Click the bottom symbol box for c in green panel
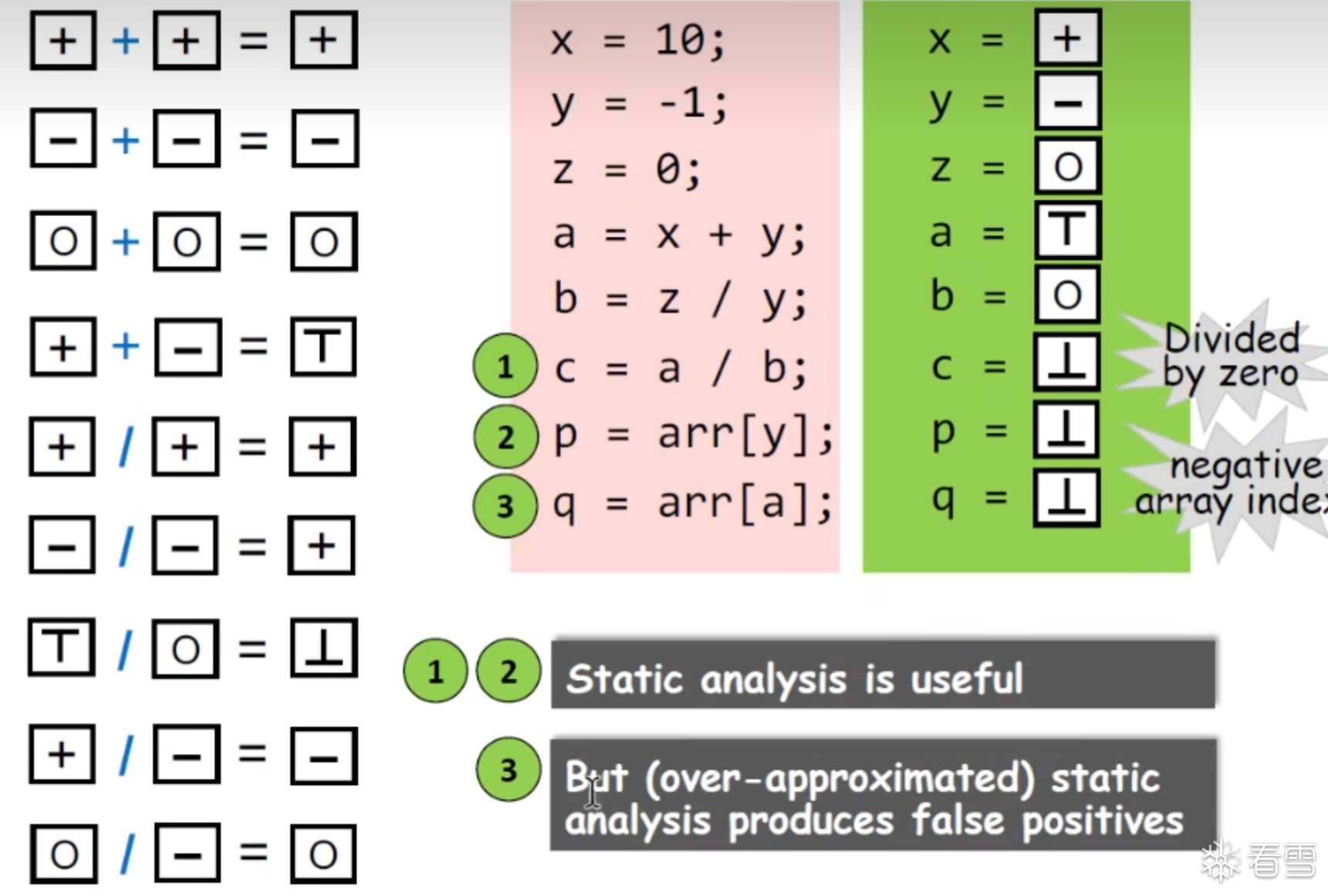The width and height of the screenshot is (1328, 896). pyautogui.click(x=1067, y=363)
